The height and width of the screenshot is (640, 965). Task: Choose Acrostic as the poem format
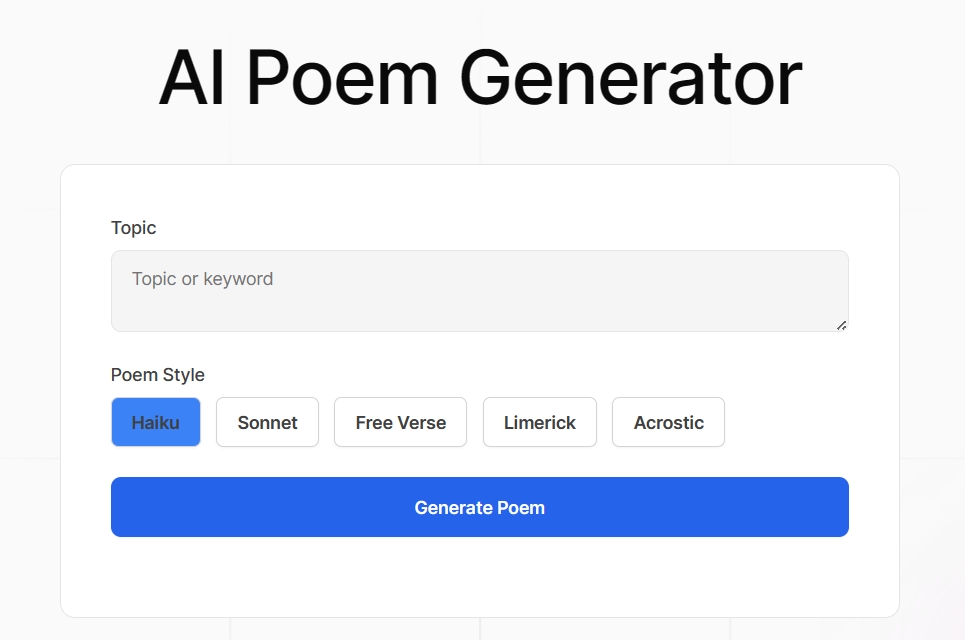[x=668, y=422]
